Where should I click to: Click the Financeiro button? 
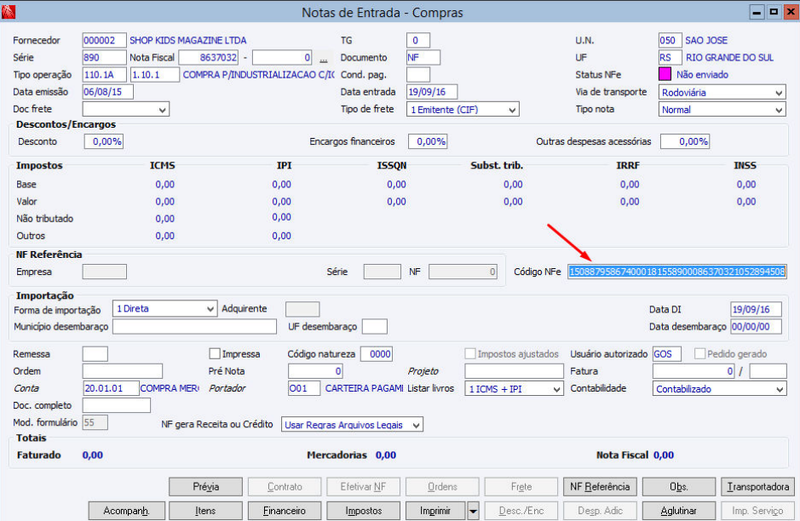(284, 510)
